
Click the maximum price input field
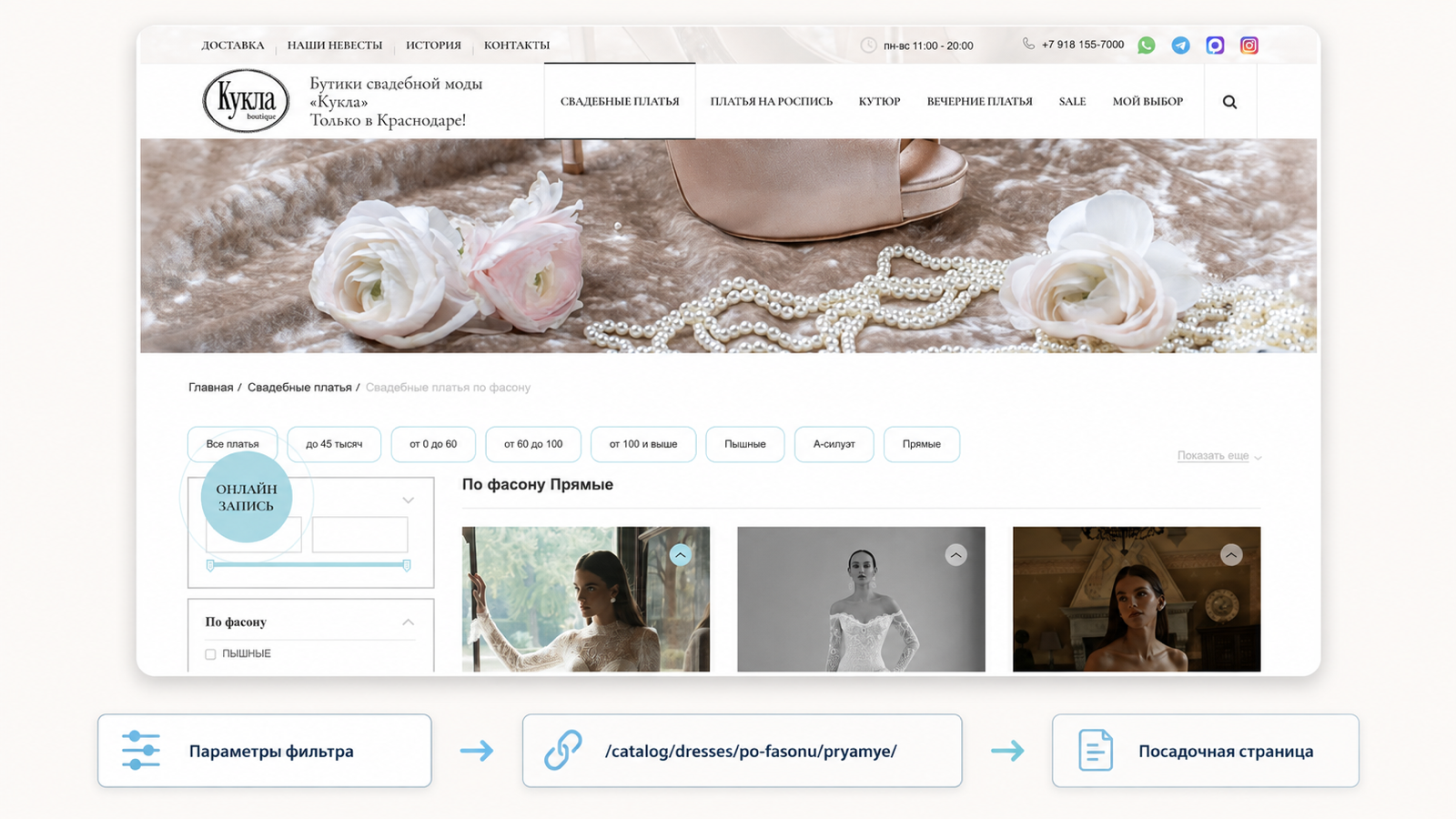(359, 534)
